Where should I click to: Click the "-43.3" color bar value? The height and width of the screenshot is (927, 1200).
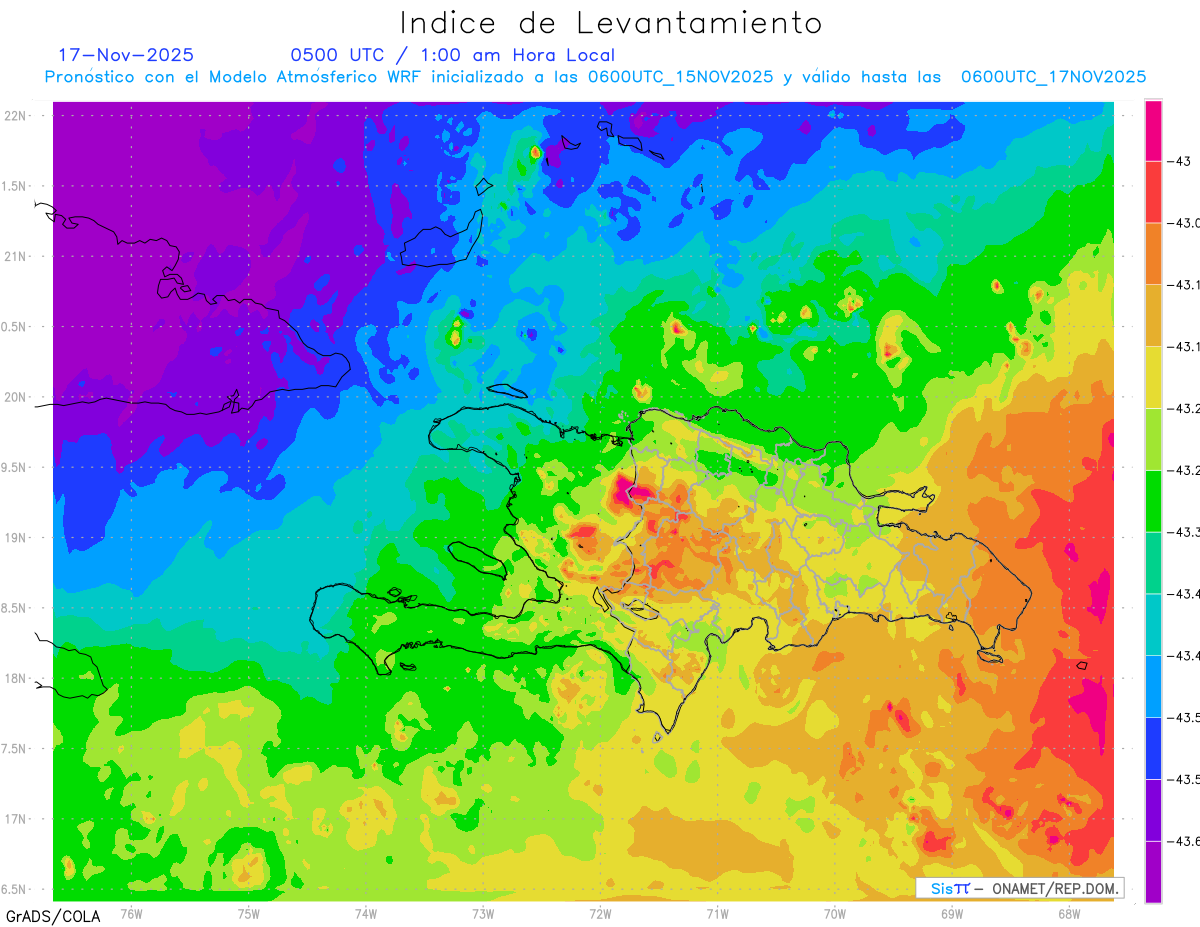coord(1186,532)
